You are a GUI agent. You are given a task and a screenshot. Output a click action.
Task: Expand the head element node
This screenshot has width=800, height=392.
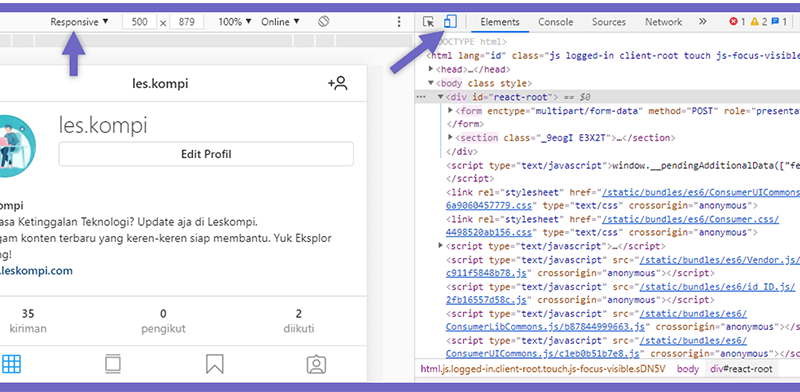click(431, 69)
